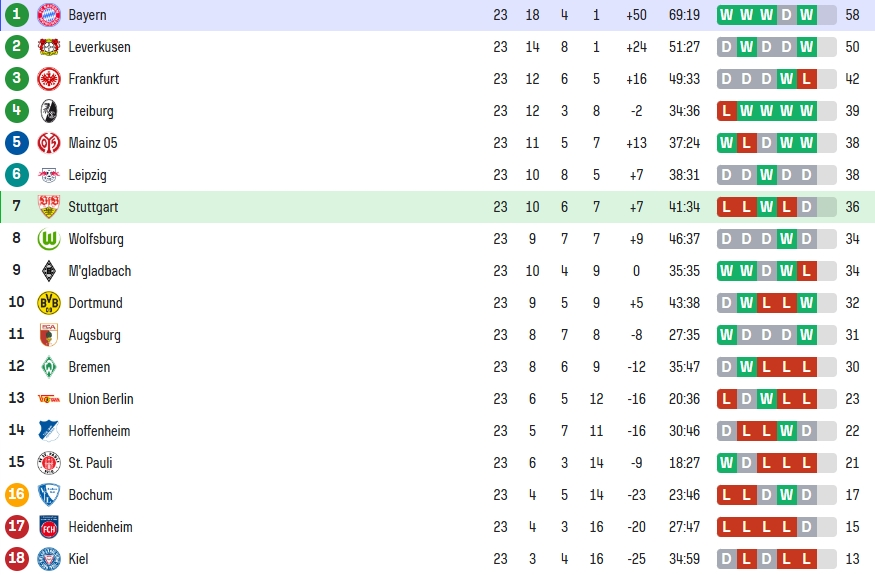Open the Freiburg team name link
The width and height of the screenshot is (875, 575).
pyautogui.click(x=90, y=111)
